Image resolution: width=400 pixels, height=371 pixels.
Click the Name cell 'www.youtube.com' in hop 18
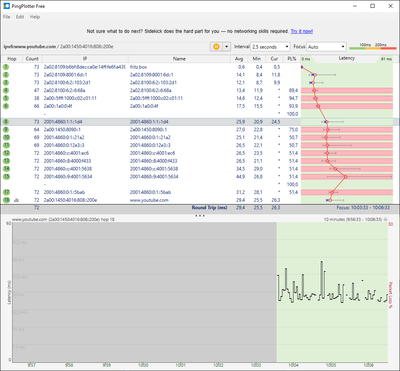pyautogui.click(x=149, y=200)
